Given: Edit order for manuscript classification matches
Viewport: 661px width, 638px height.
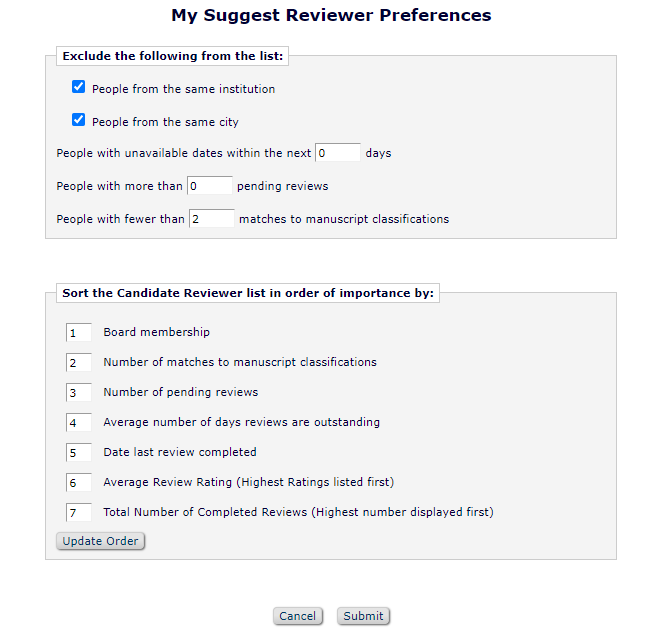Looking at the screenshot, I should click(x=79, y=363).
